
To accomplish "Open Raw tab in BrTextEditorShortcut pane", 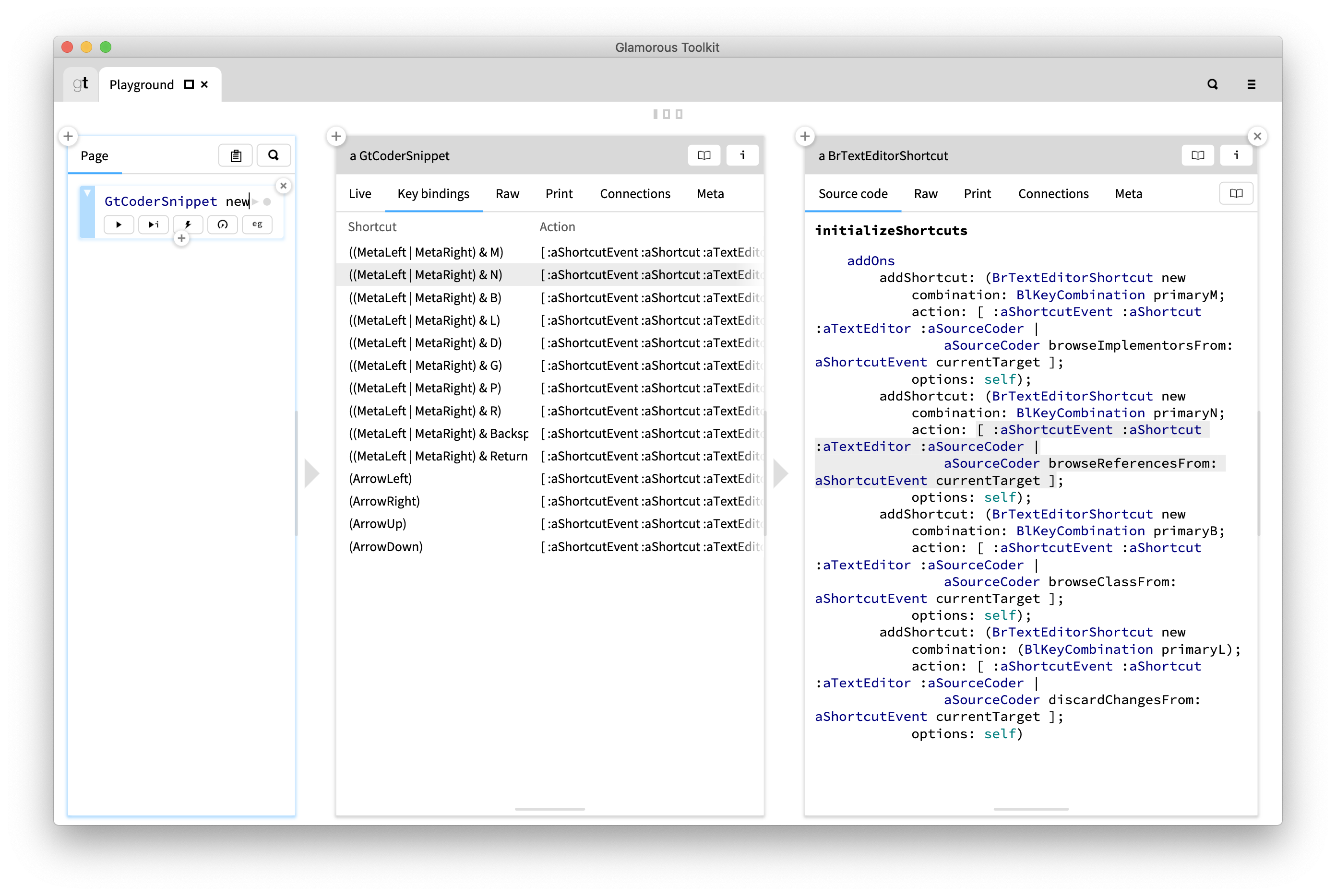I will pyautogui.click(x=926, y=194).
